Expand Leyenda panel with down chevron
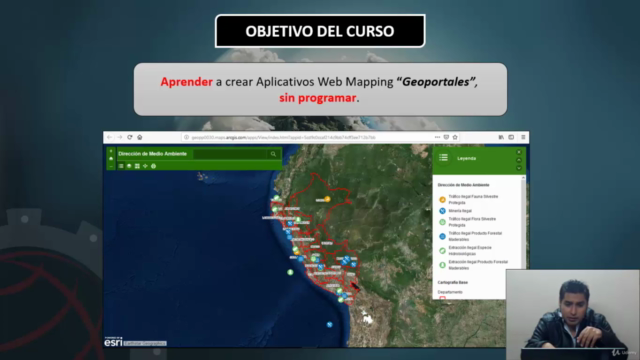Screen dimensions: 640x360 [x=519, y=168]
